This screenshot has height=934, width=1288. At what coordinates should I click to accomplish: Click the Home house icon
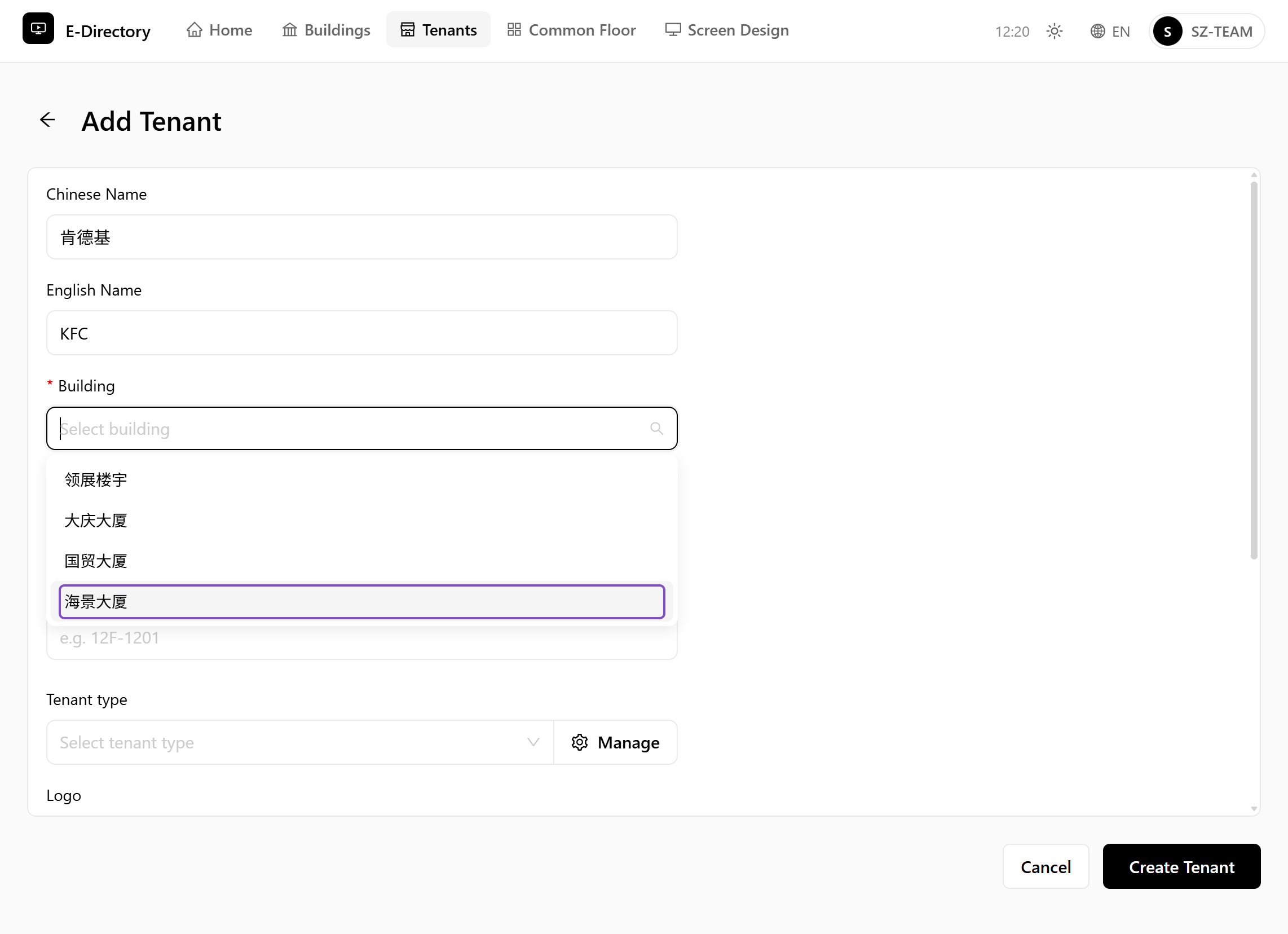point(194,29)
